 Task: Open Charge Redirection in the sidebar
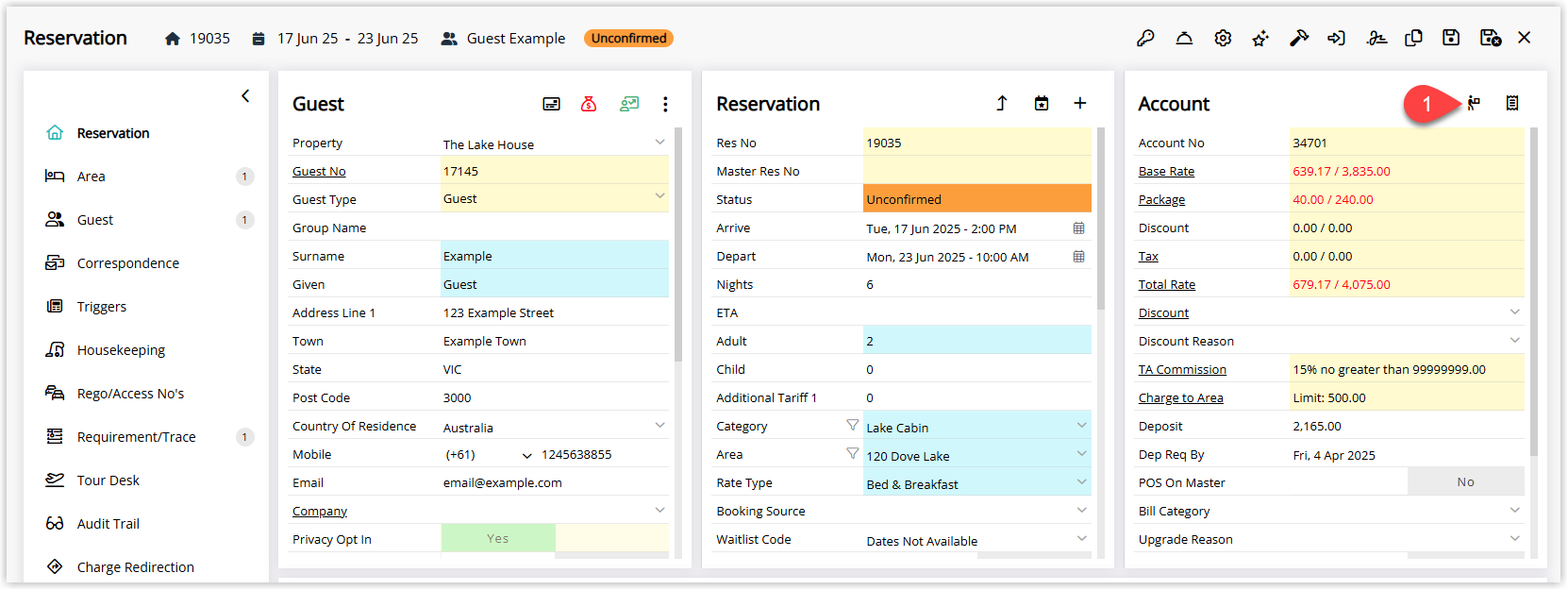click(136, 567)
